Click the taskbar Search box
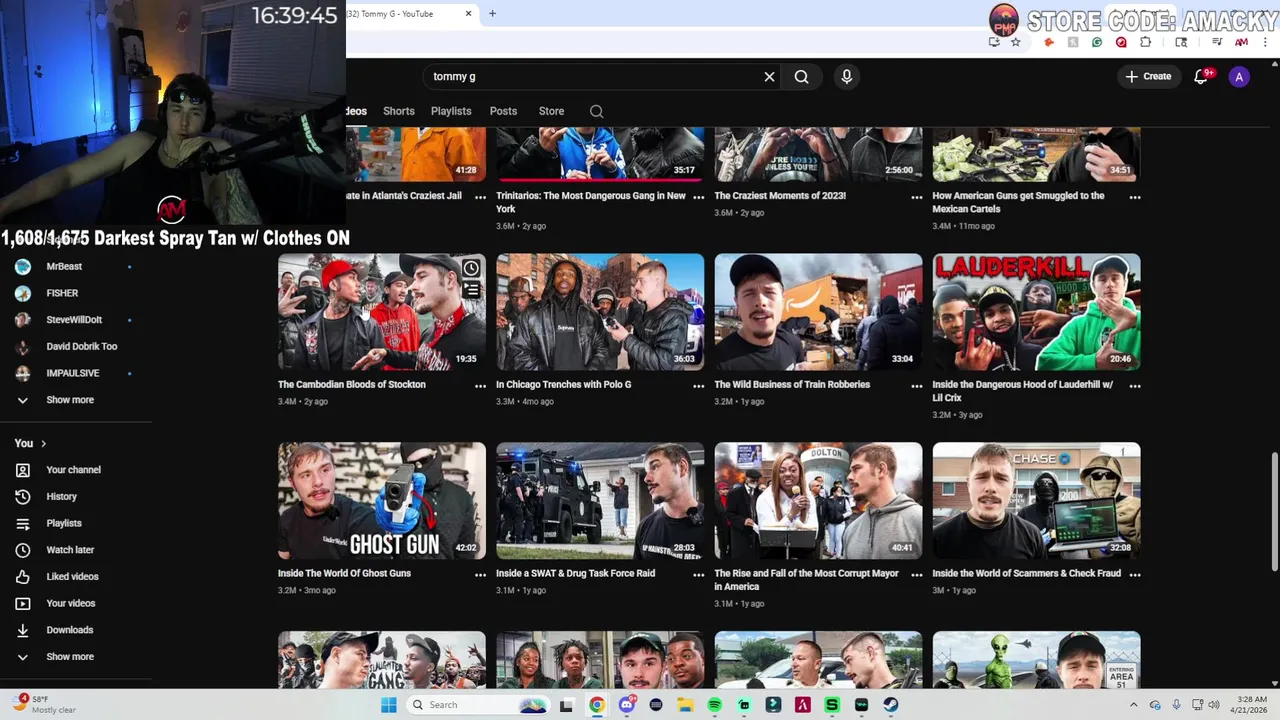The width and height of the screenshot is (1280, 720). (x=478, y=705)
